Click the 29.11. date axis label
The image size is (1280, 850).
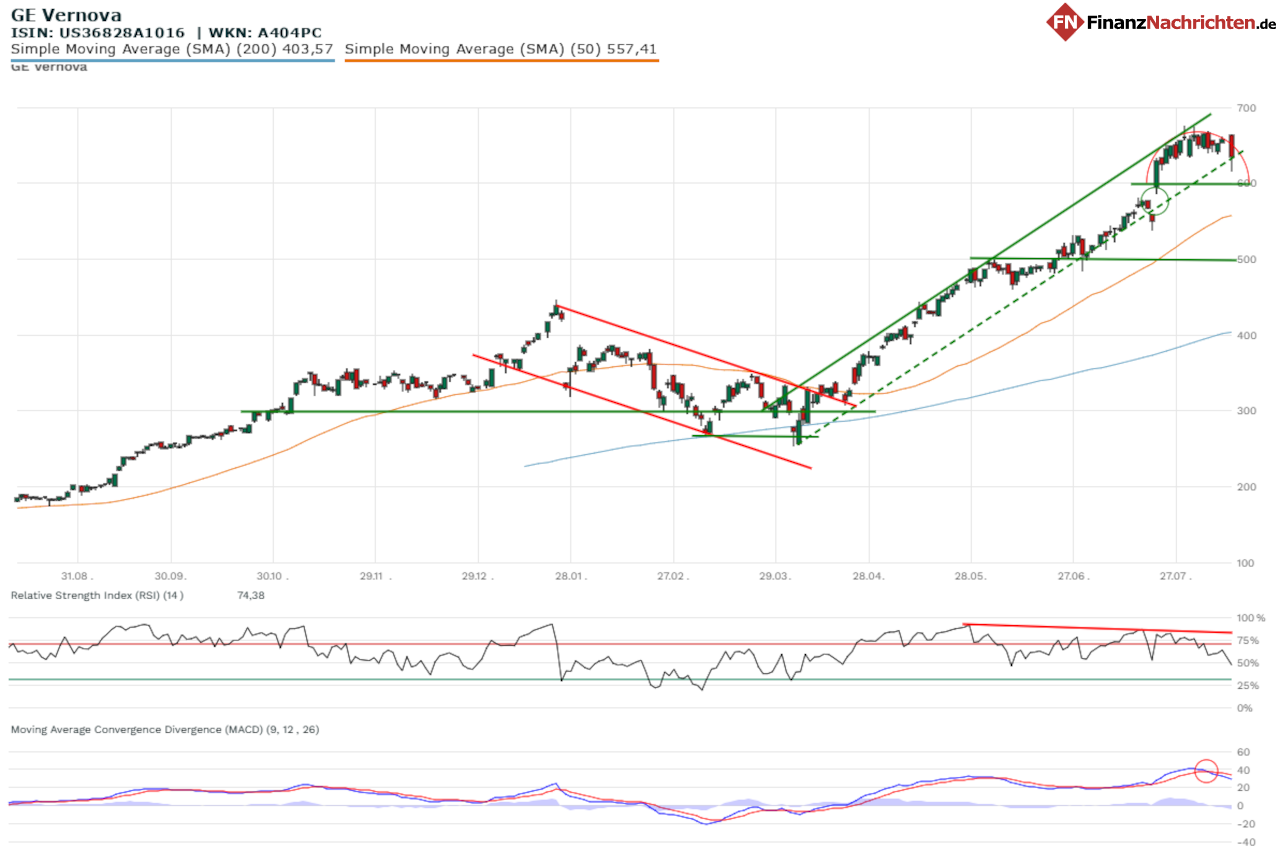pyautogui.click(x=375, y=577)
